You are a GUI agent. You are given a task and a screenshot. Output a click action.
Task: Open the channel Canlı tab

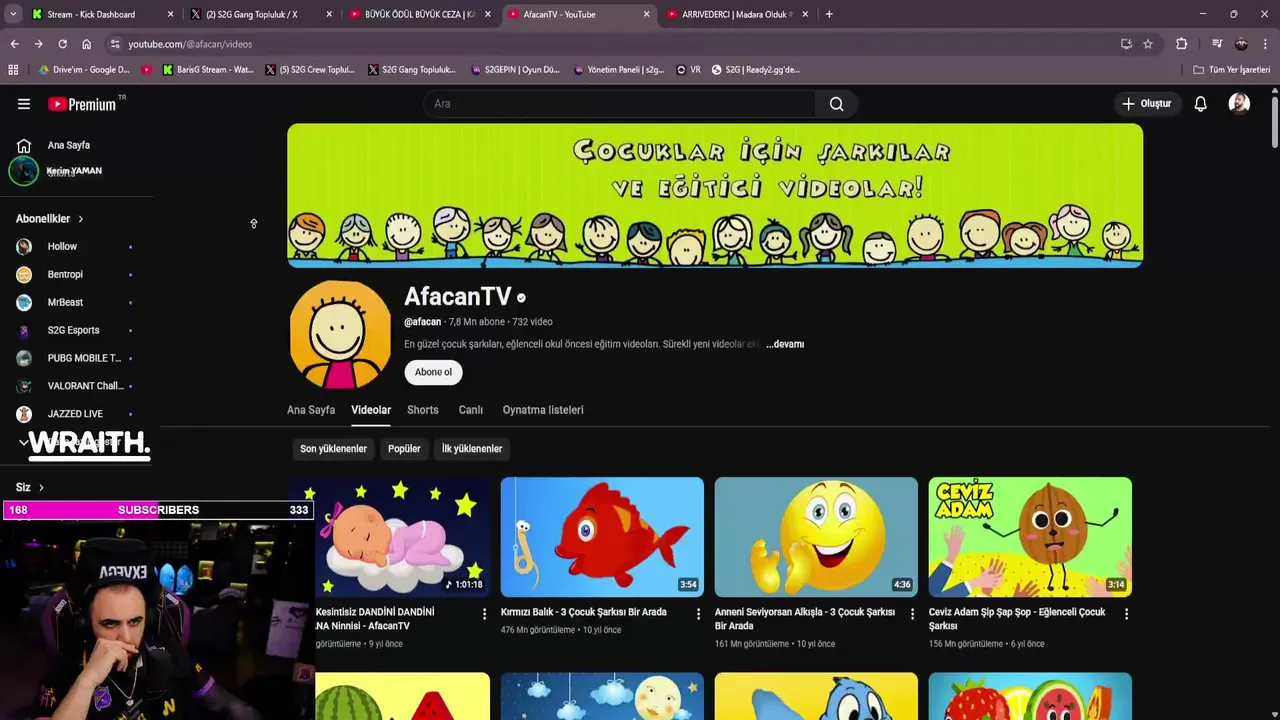pyautogui.click(x=471, y=410)
